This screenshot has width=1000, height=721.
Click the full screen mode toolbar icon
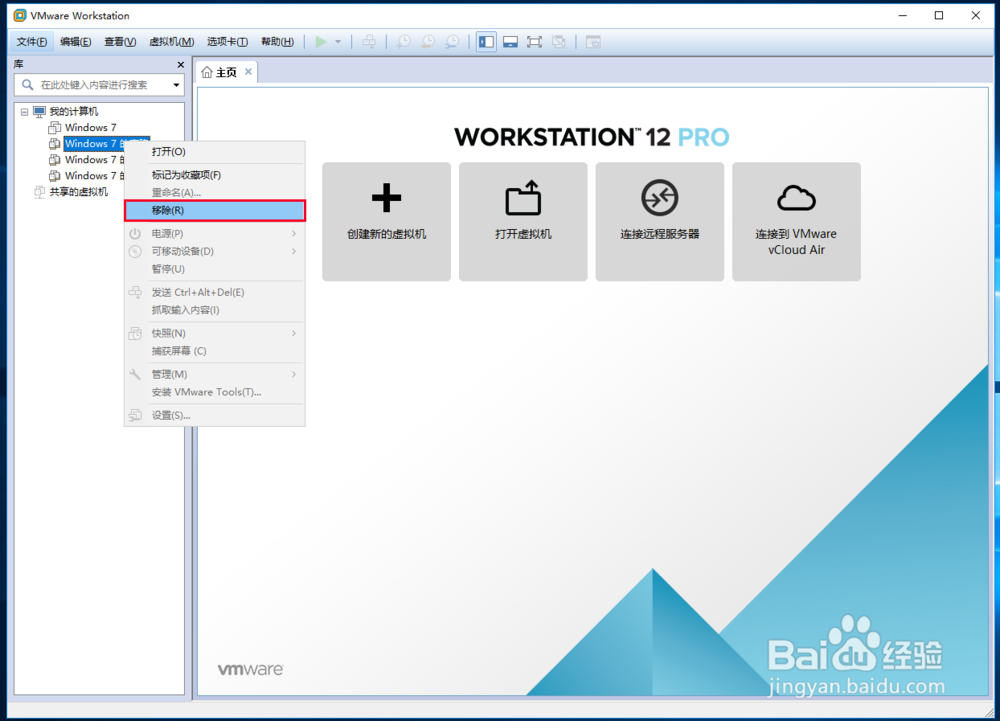tap(534, 42)
